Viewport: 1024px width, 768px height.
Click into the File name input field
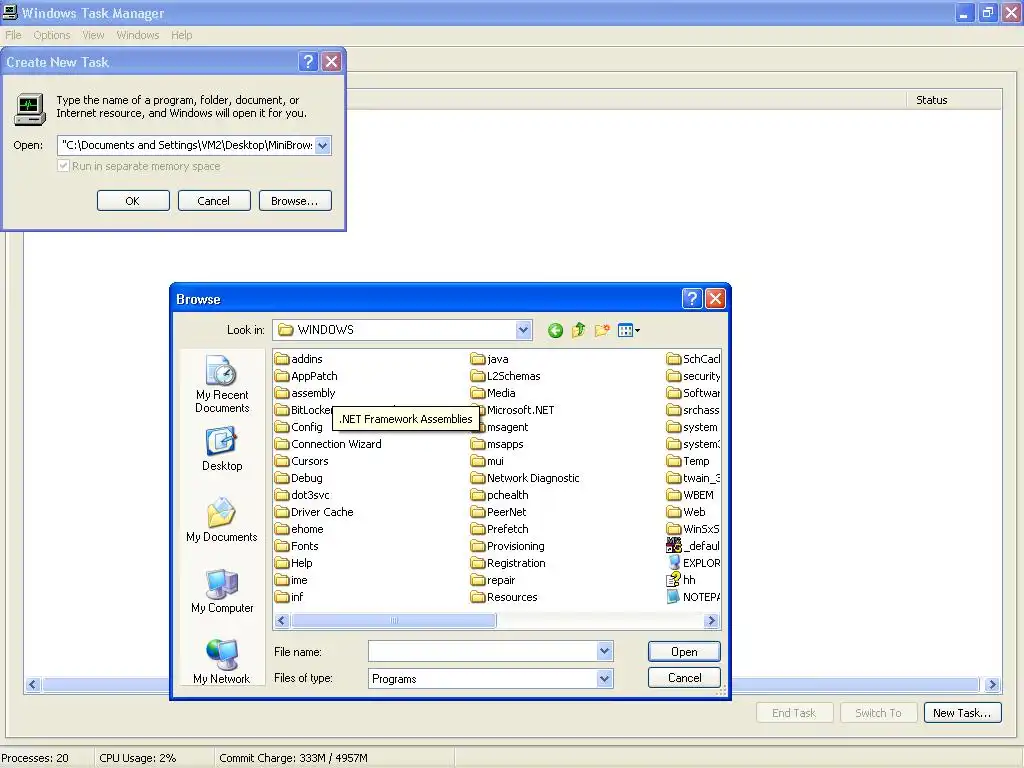483,651
